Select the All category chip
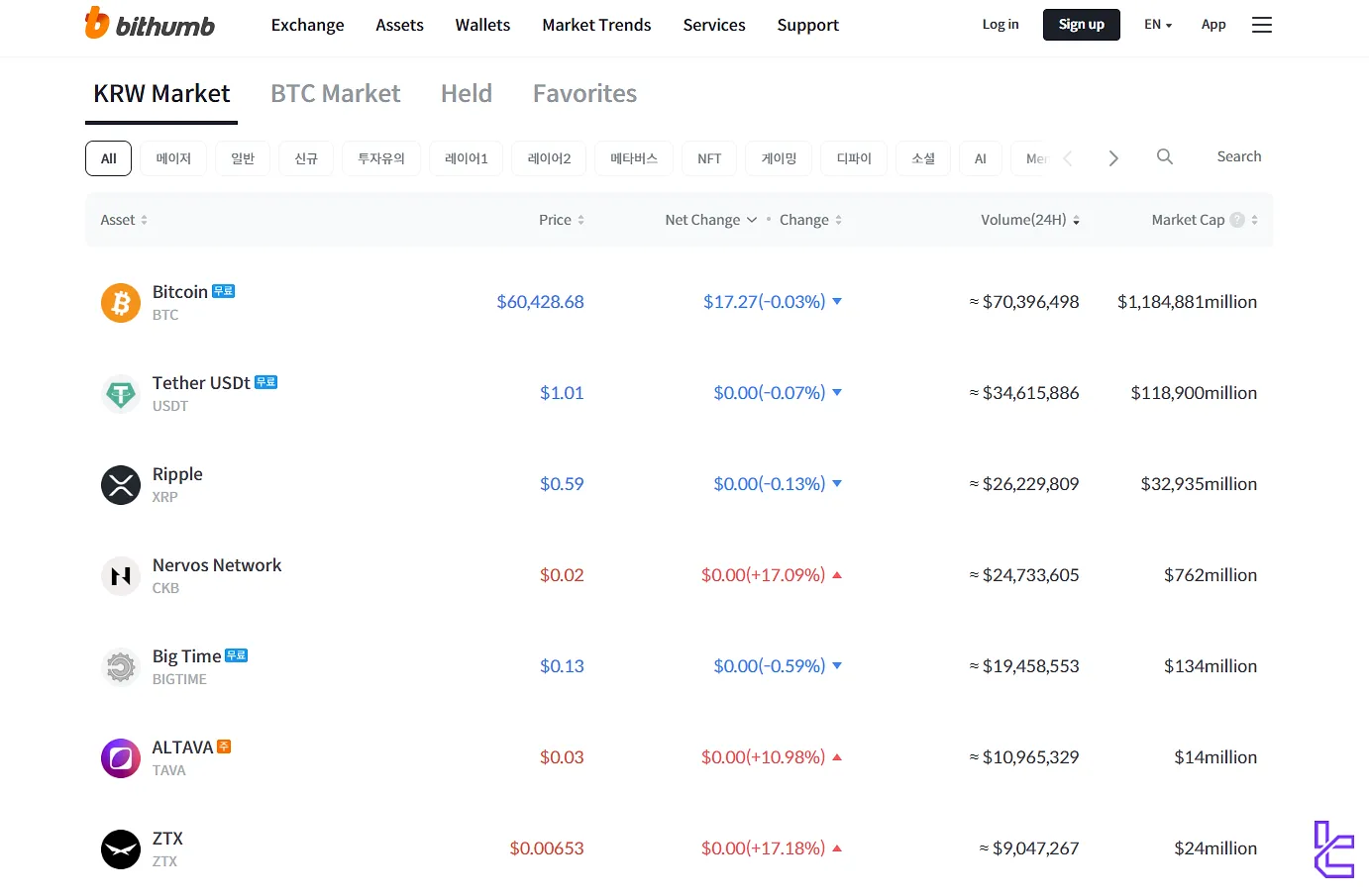This screenshot has height=896, width=1369. 109,158
